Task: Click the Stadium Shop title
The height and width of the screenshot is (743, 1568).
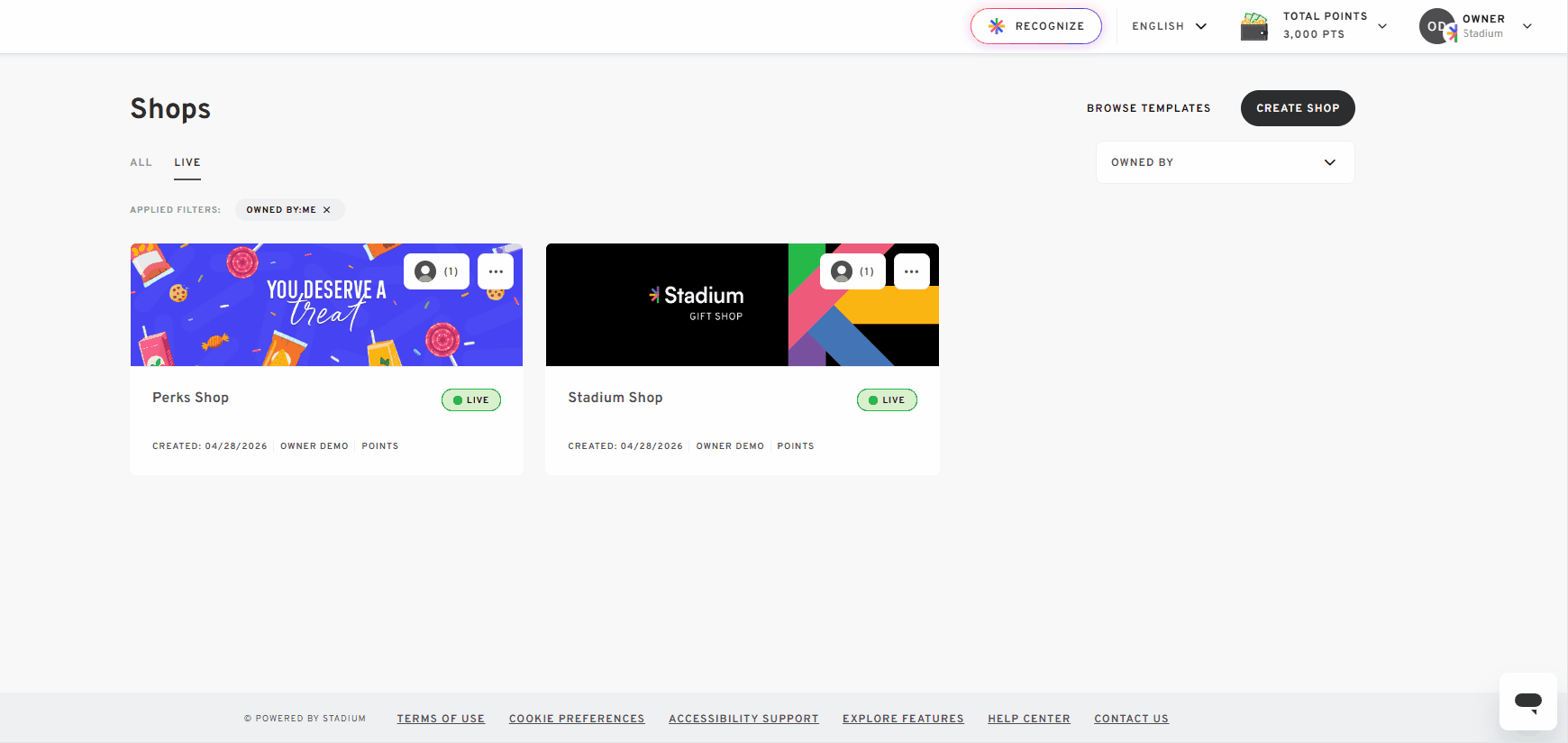Action: (615, 398)
